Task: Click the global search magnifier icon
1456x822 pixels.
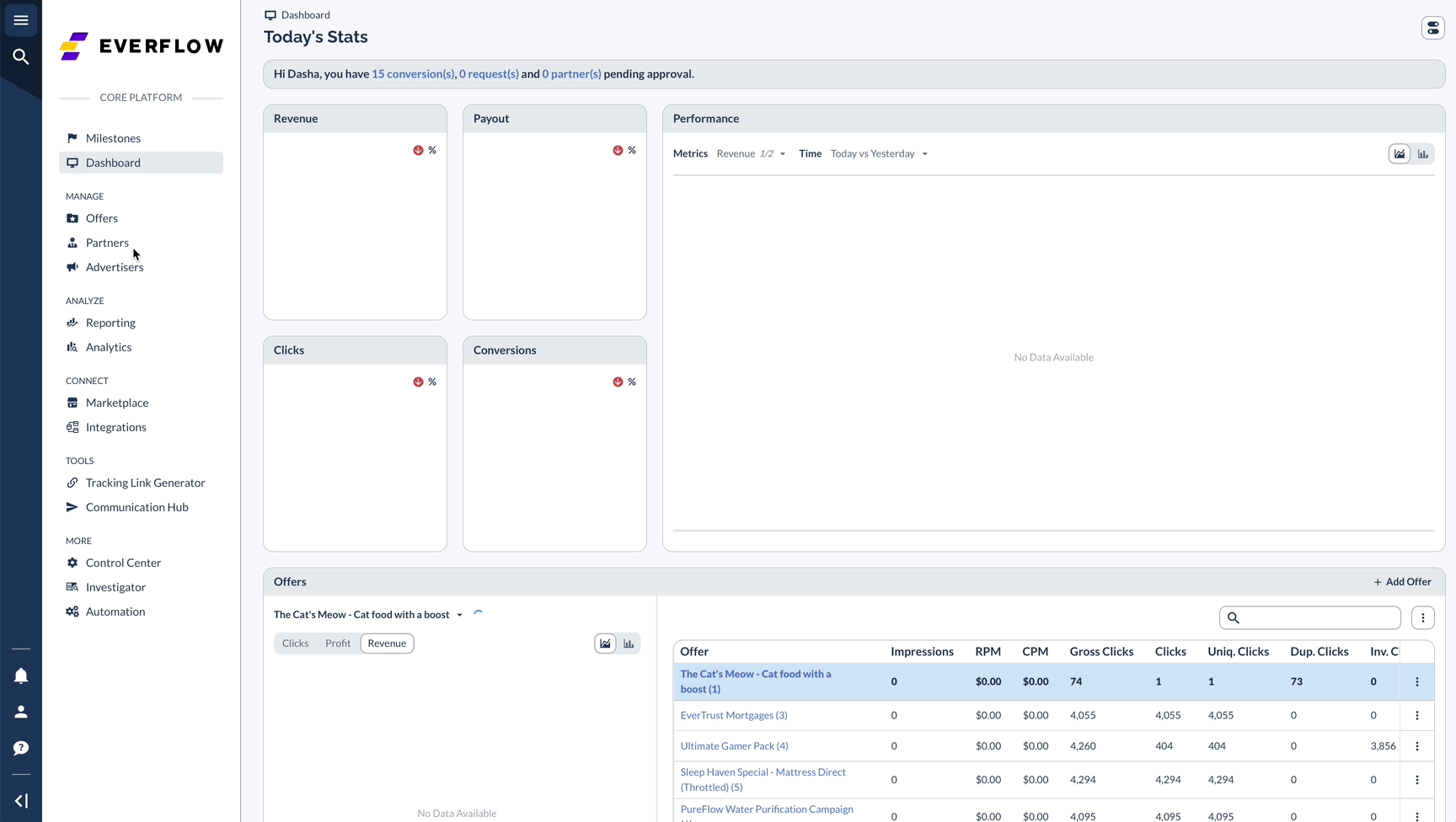Action: 21,56
